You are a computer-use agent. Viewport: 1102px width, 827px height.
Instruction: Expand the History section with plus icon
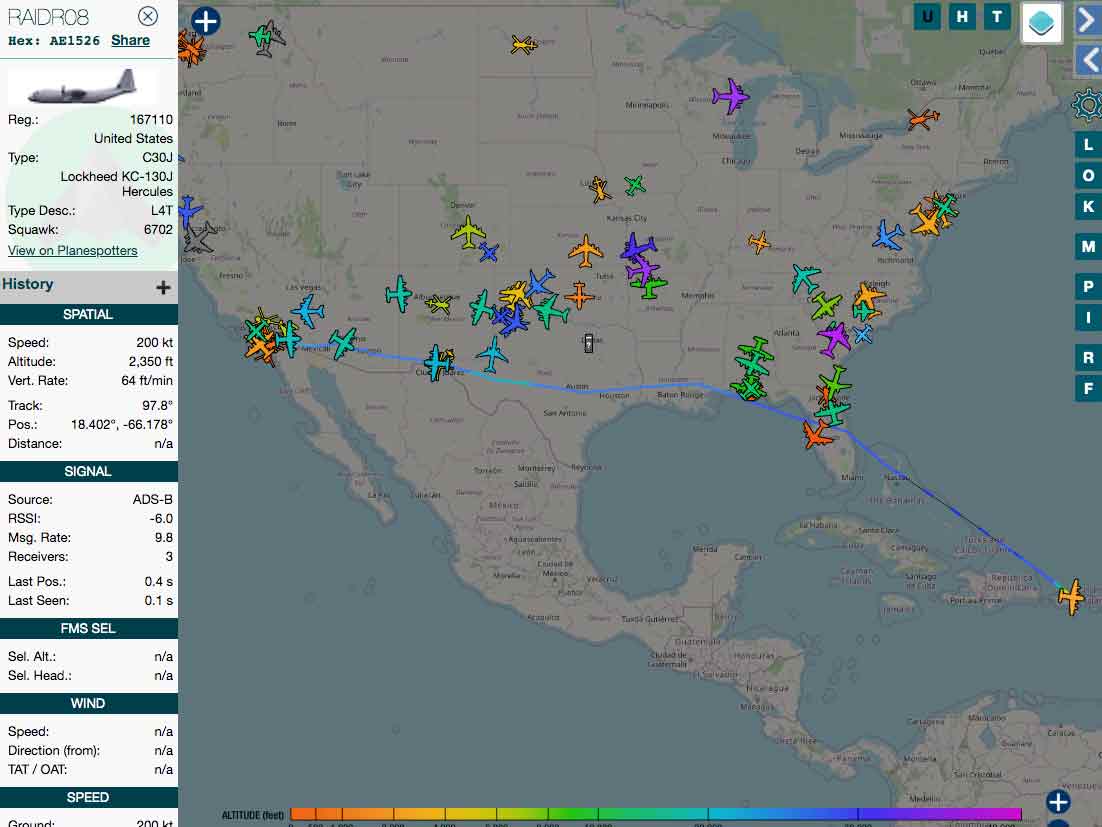coord(163,287)
